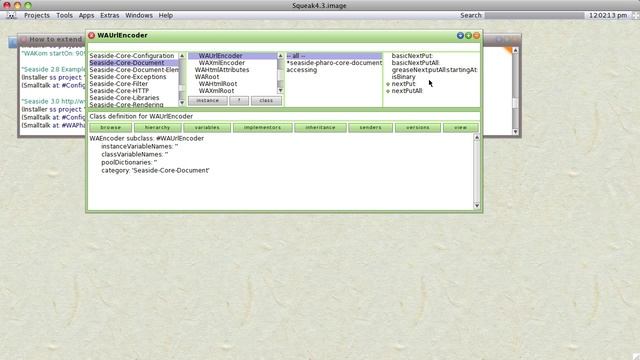Open the Windows menu
640x360 pixels.
(139, 15)
